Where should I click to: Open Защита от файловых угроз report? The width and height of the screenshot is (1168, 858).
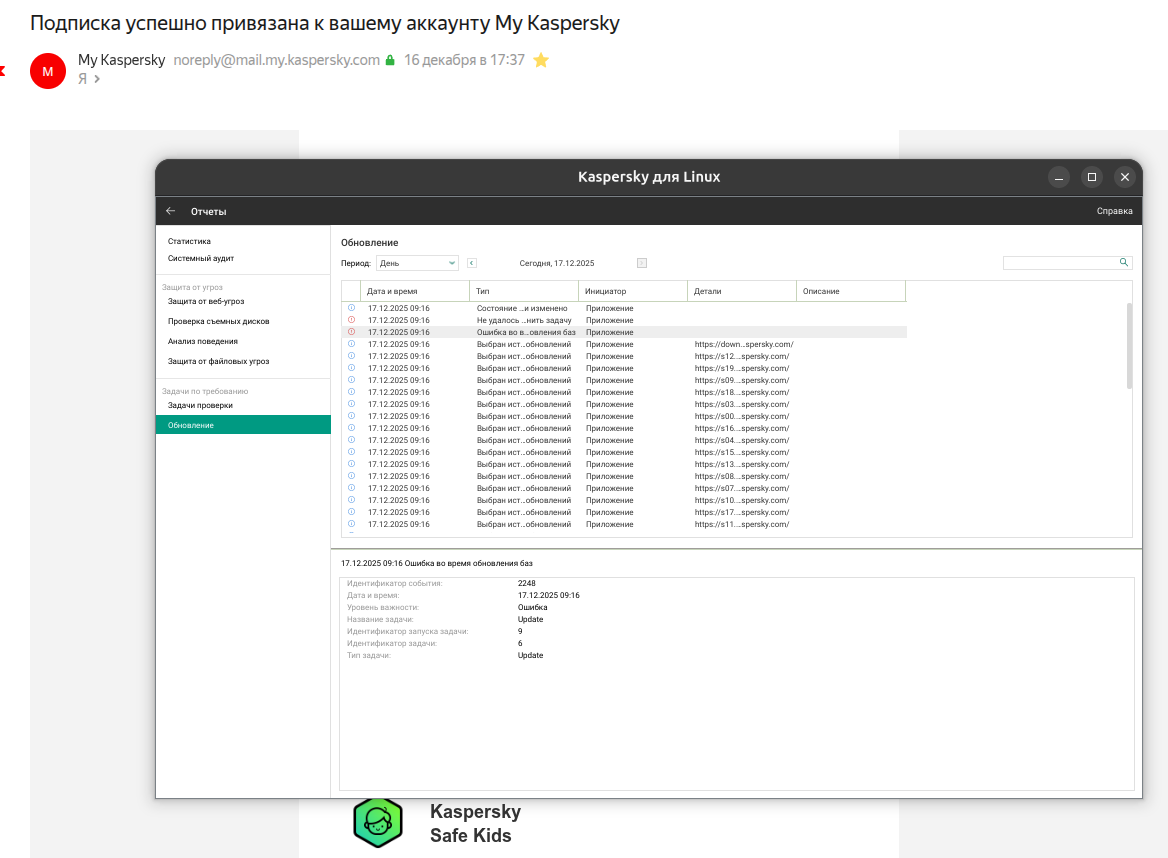tap(218, 361)
